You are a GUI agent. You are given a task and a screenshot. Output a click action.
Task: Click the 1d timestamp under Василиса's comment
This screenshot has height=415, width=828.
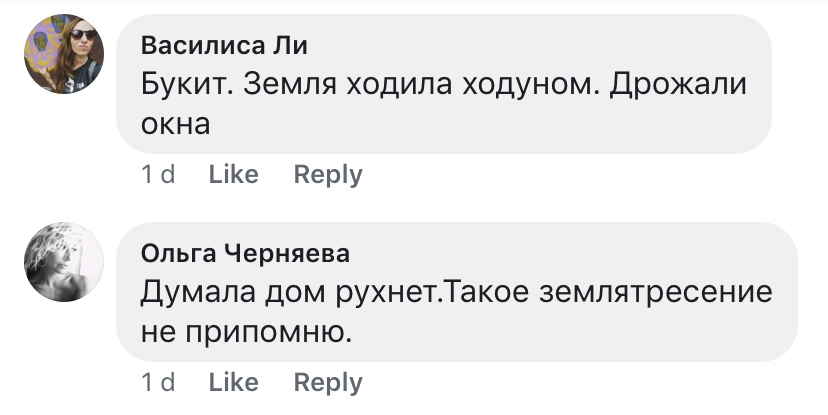[158, 175]
